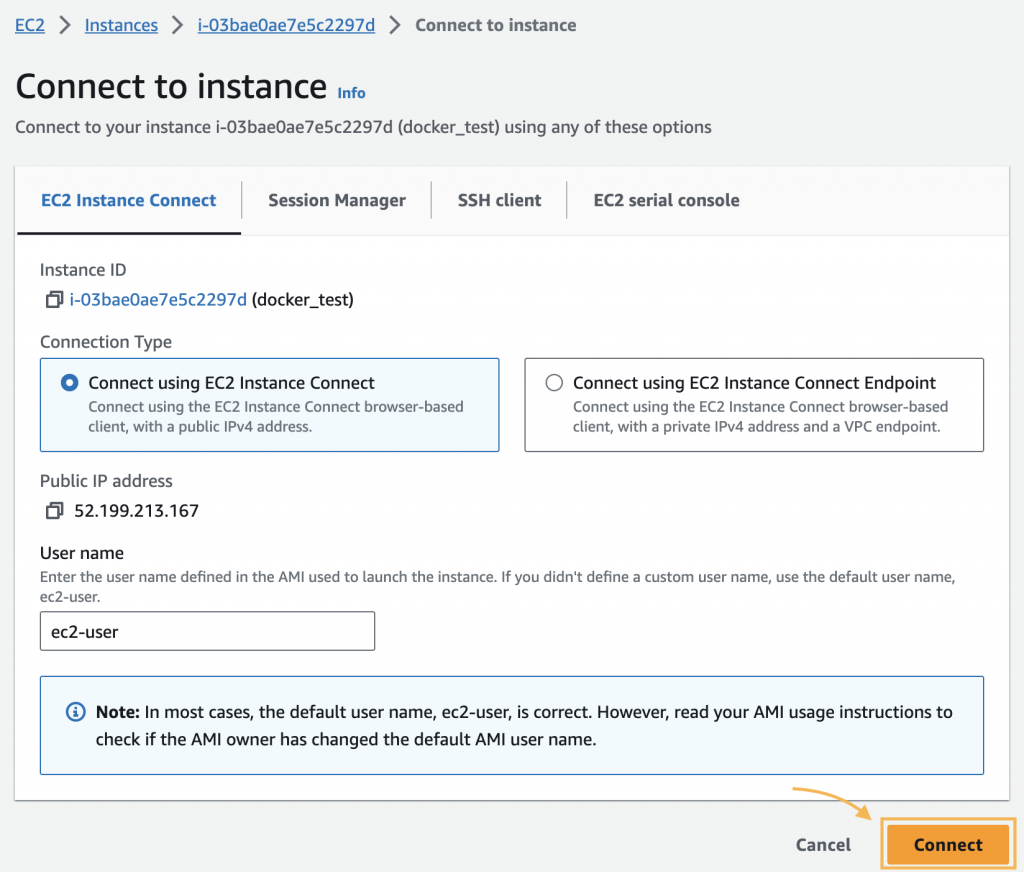This screenshot has width=1024, height=872.
Task: Go to EC2 breadcrumb link
Action: pyautogui.click(x=30, y=25)
